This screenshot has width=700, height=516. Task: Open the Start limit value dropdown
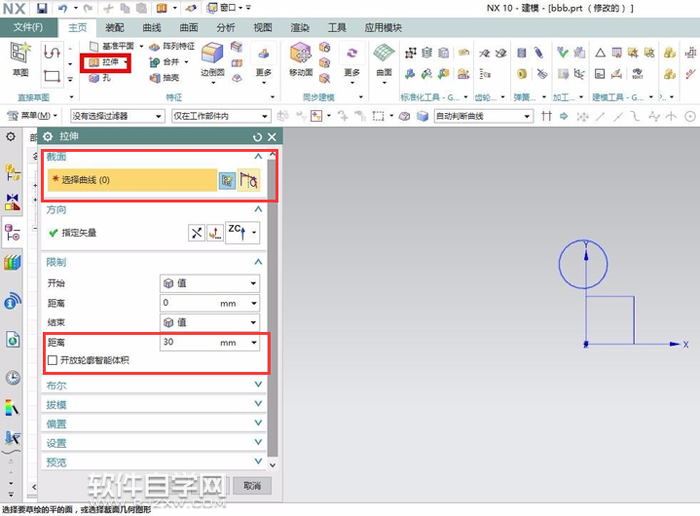[210, 283]
